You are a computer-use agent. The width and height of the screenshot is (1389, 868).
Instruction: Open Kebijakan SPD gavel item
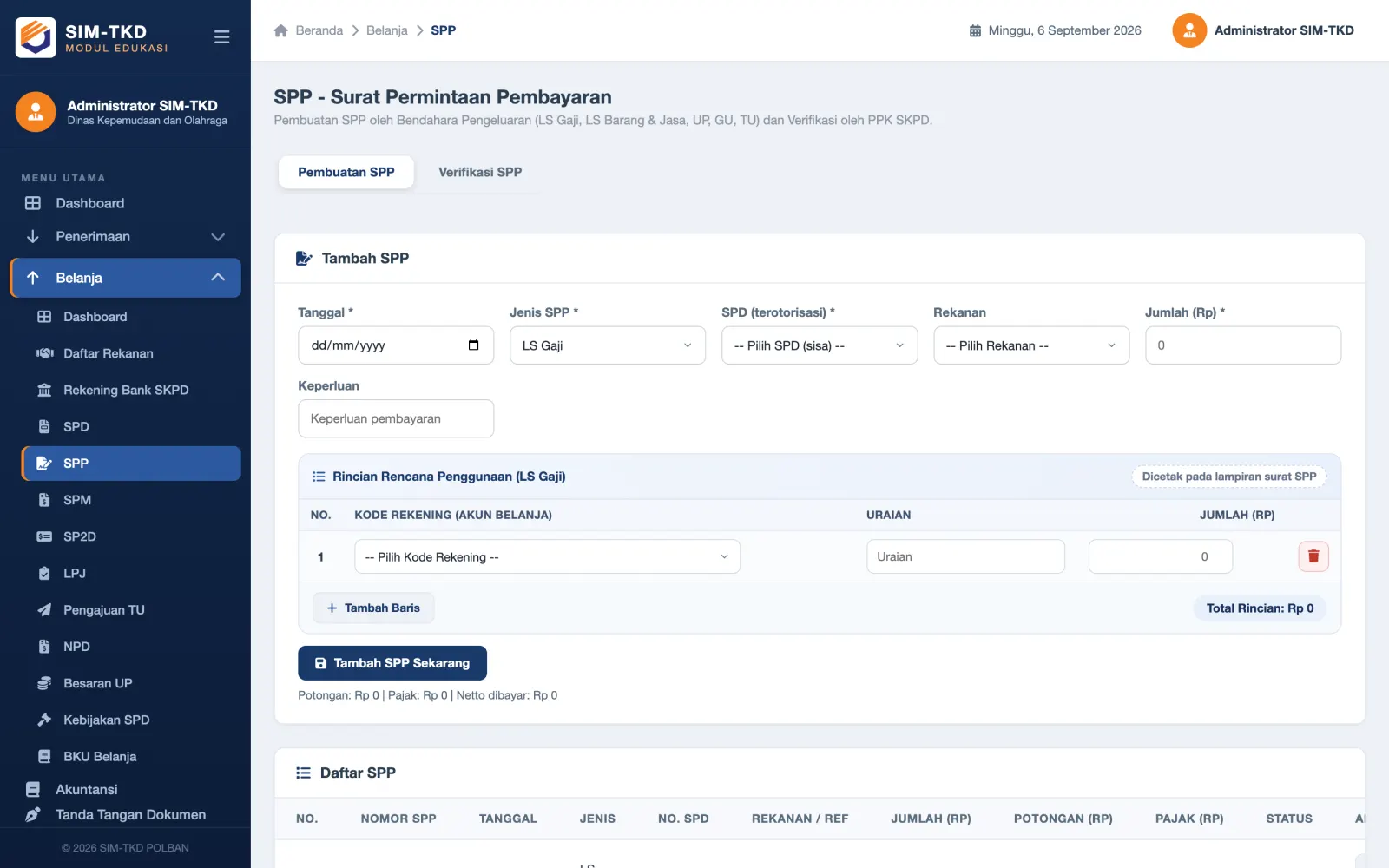point(131,720)
